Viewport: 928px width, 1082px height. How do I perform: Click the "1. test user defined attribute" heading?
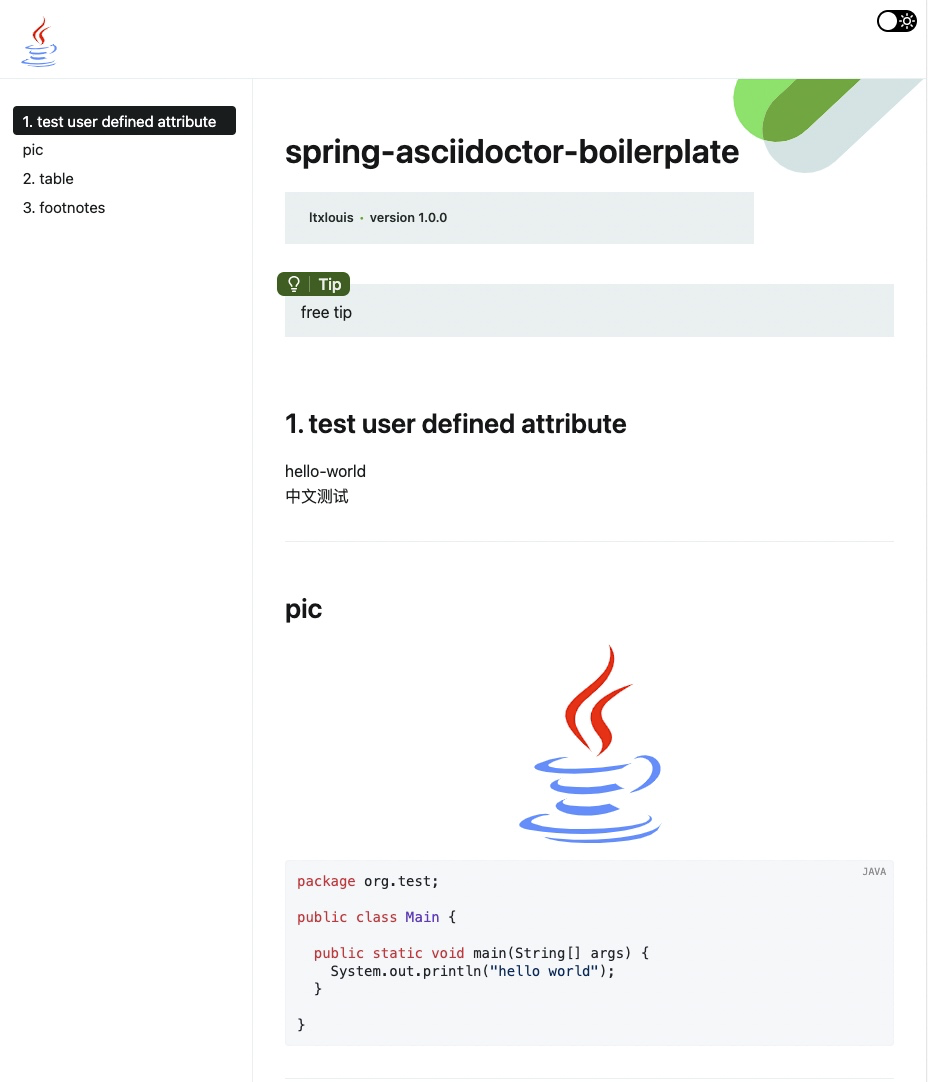pyautogui.click(x=456, y=424)
